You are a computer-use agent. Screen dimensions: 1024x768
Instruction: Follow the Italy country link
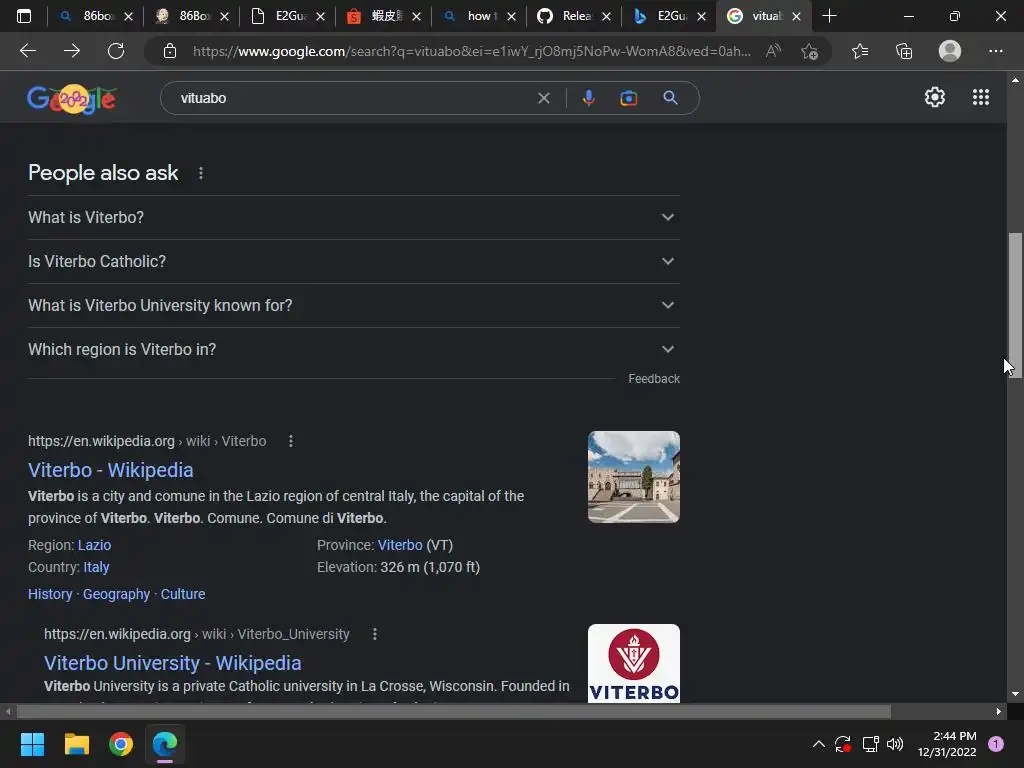pos(96,568)
